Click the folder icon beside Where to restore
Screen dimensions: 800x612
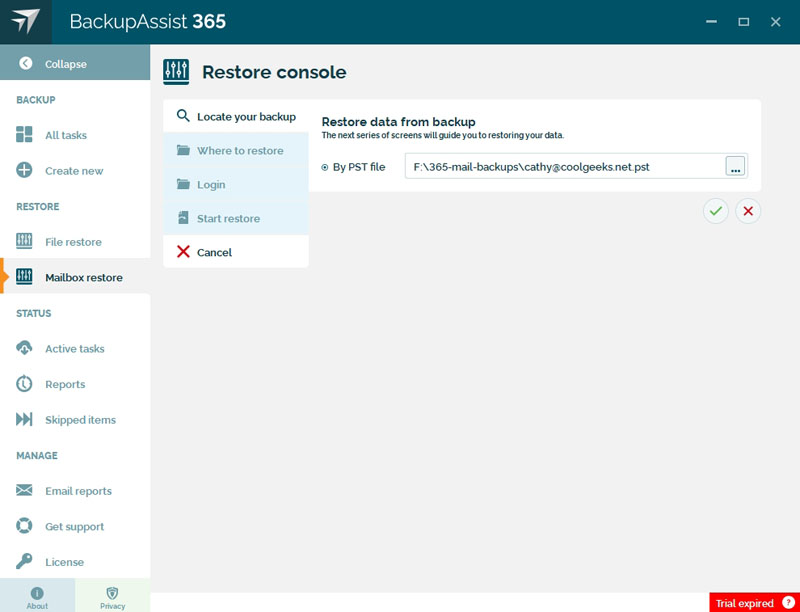click(183, 150)
